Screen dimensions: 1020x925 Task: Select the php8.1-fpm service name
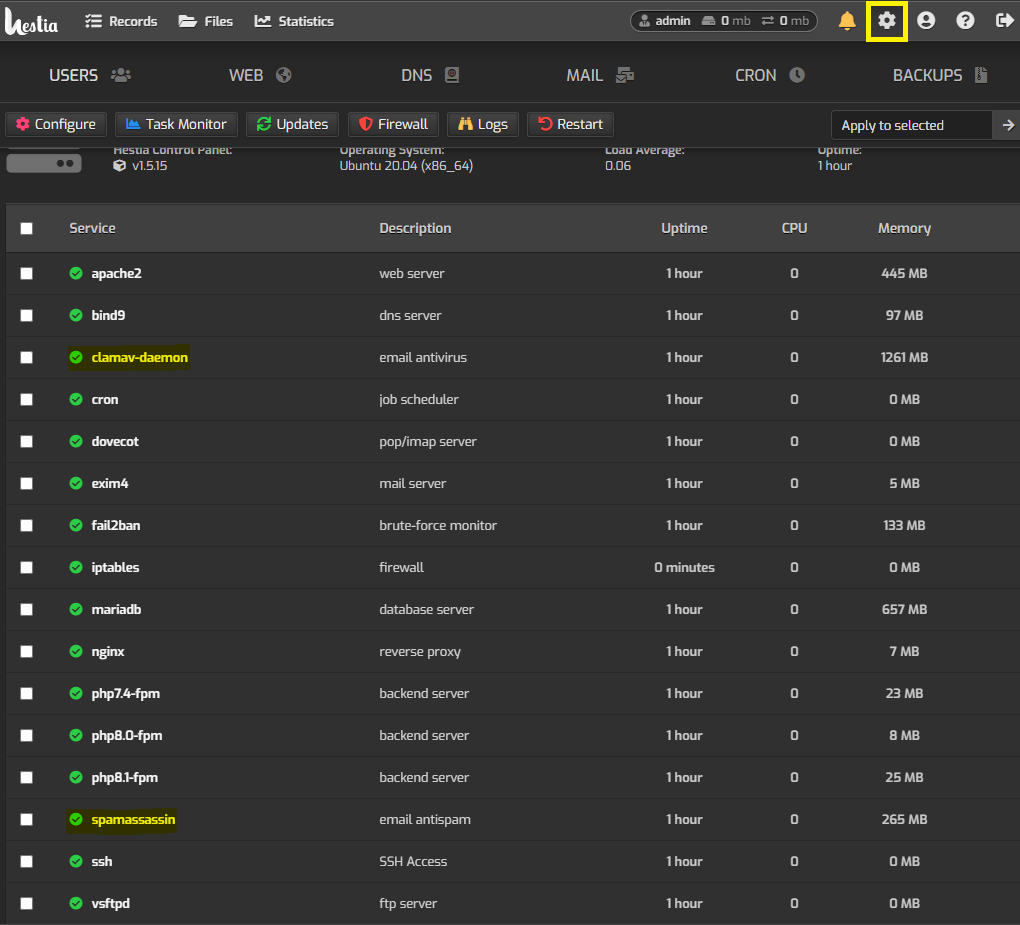[125, 777]
